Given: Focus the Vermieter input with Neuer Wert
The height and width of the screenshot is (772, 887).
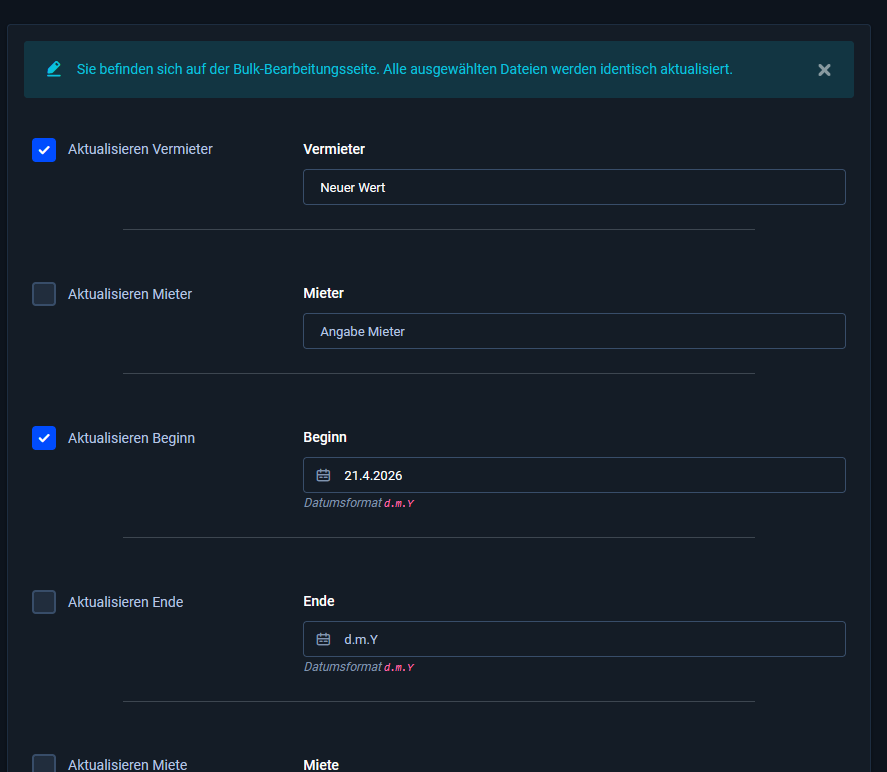Looking at the screenshot, I should coord(574,187).
